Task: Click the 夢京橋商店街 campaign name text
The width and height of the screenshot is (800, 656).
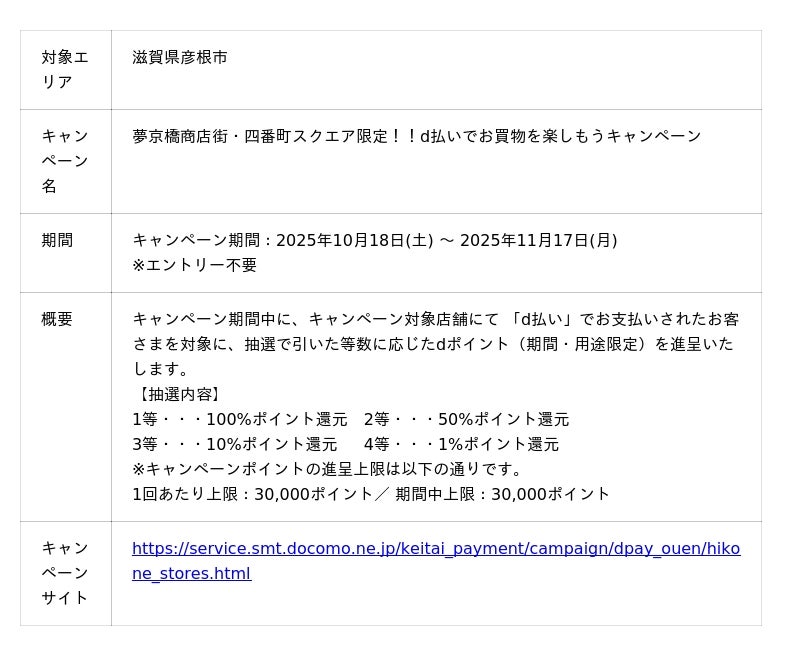Action: 417,136
